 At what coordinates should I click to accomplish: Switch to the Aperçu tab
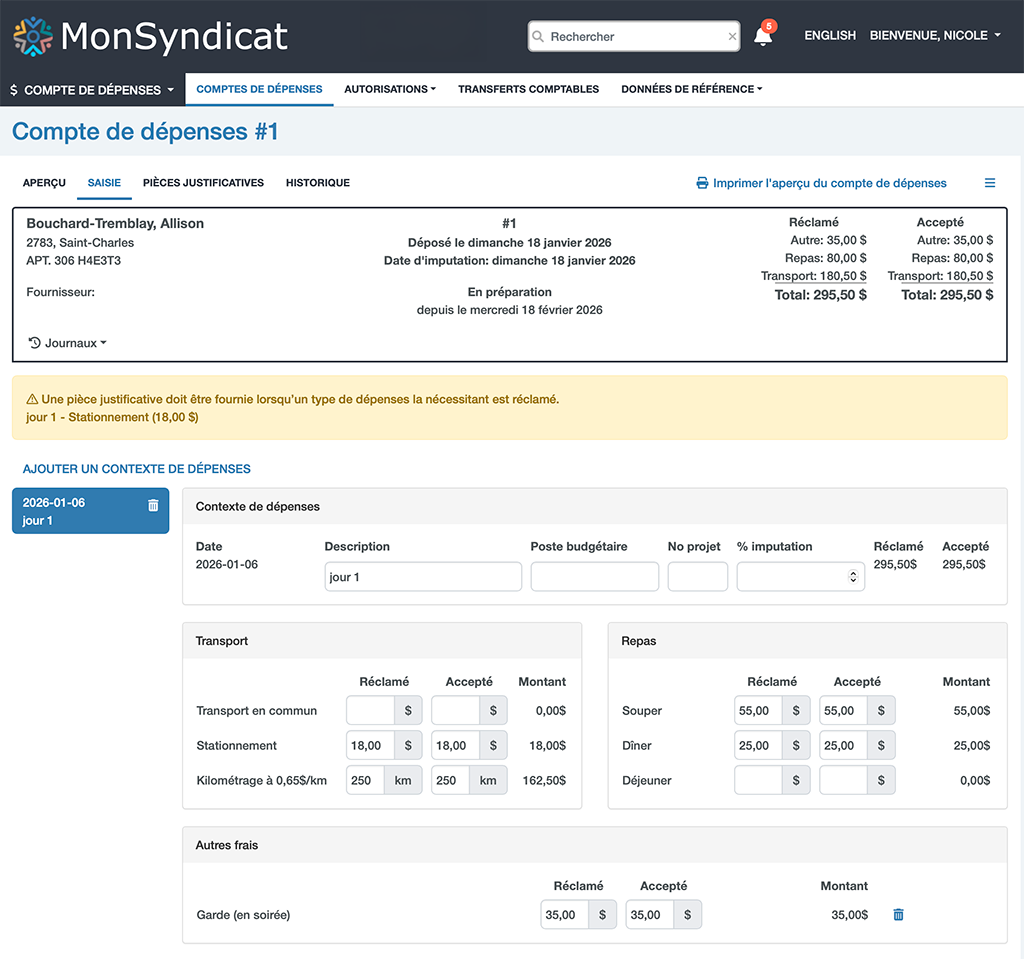44,183
